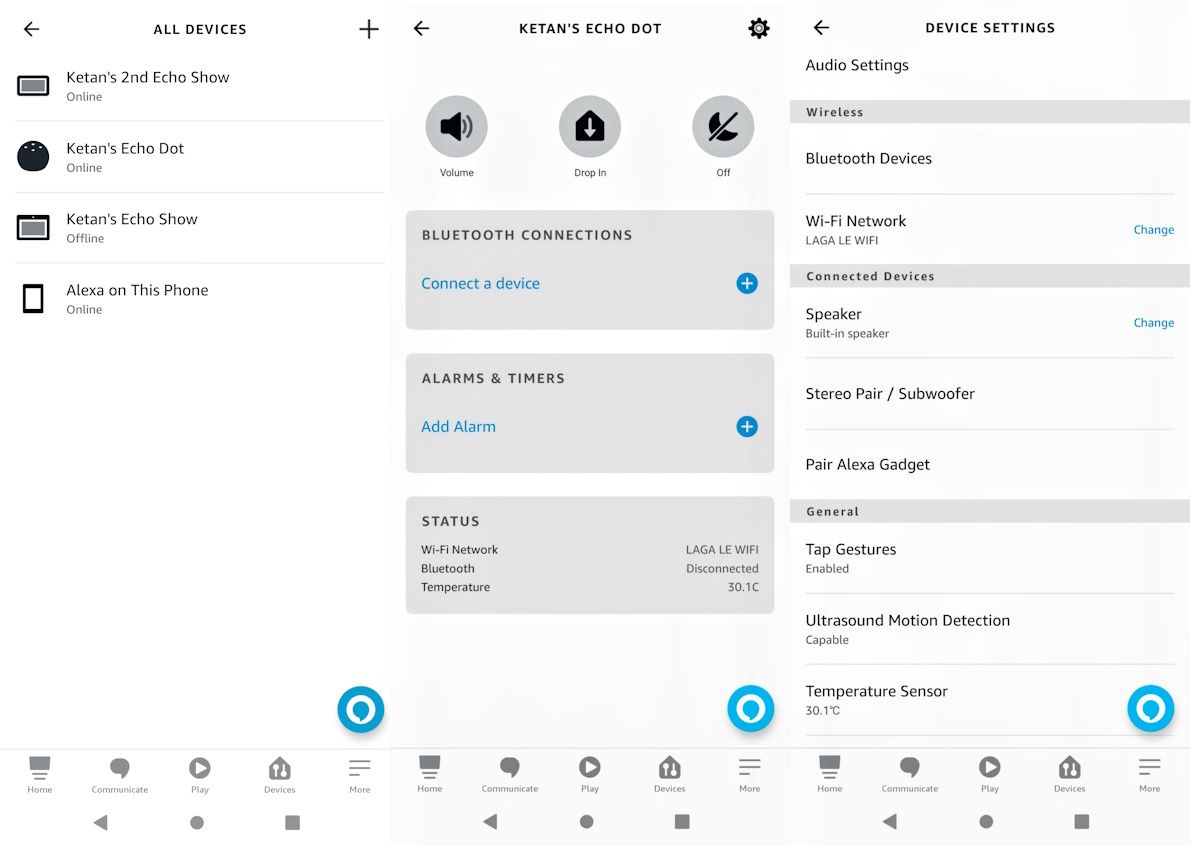Open Play tab on Device Settings screen
1200x850 pixels.
990,775
